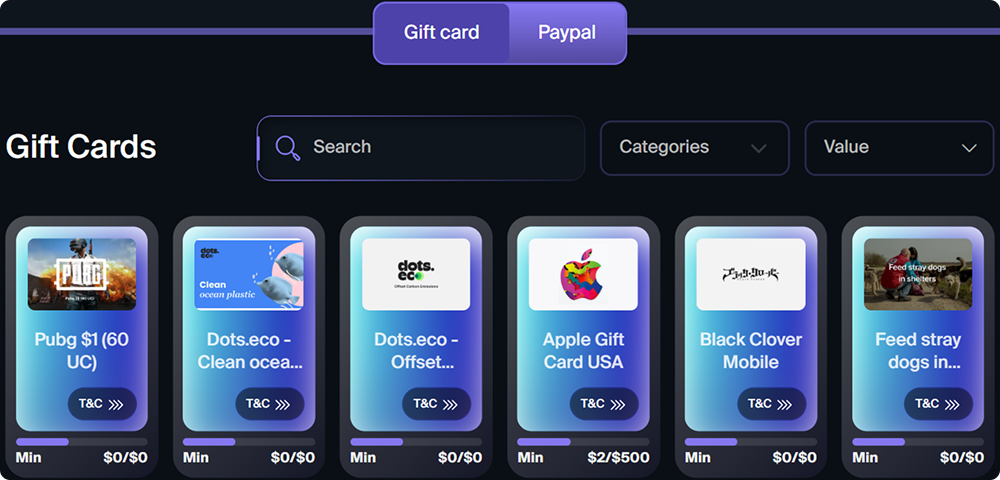Open T&C for Apple Gift Card USA
Screen dimensions: 1000x480
point(604,404)
